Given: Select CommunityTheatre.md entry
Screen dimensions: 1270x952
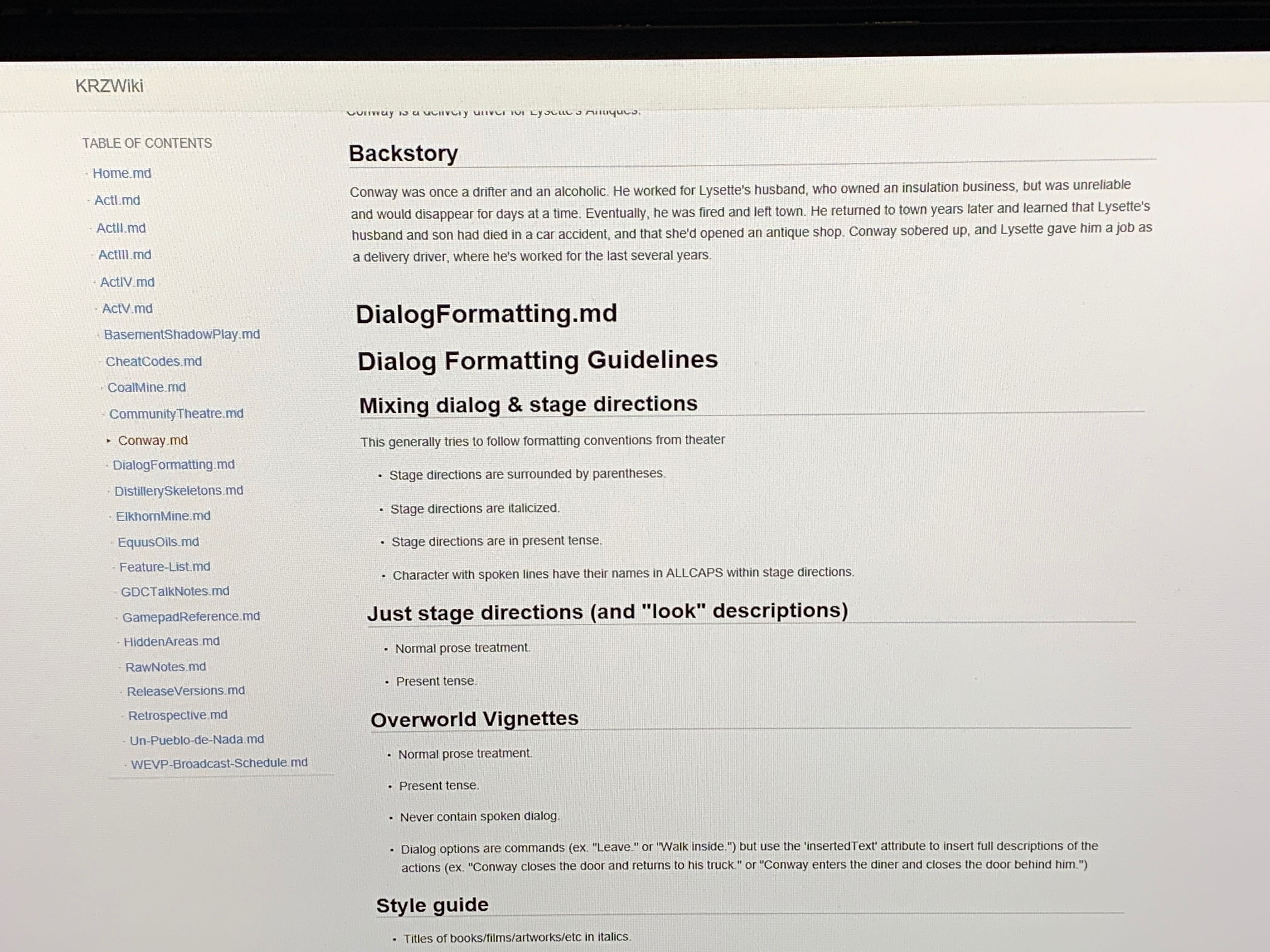Looking at the screenshot, I should pyautogui.click(x=176, y=414).
